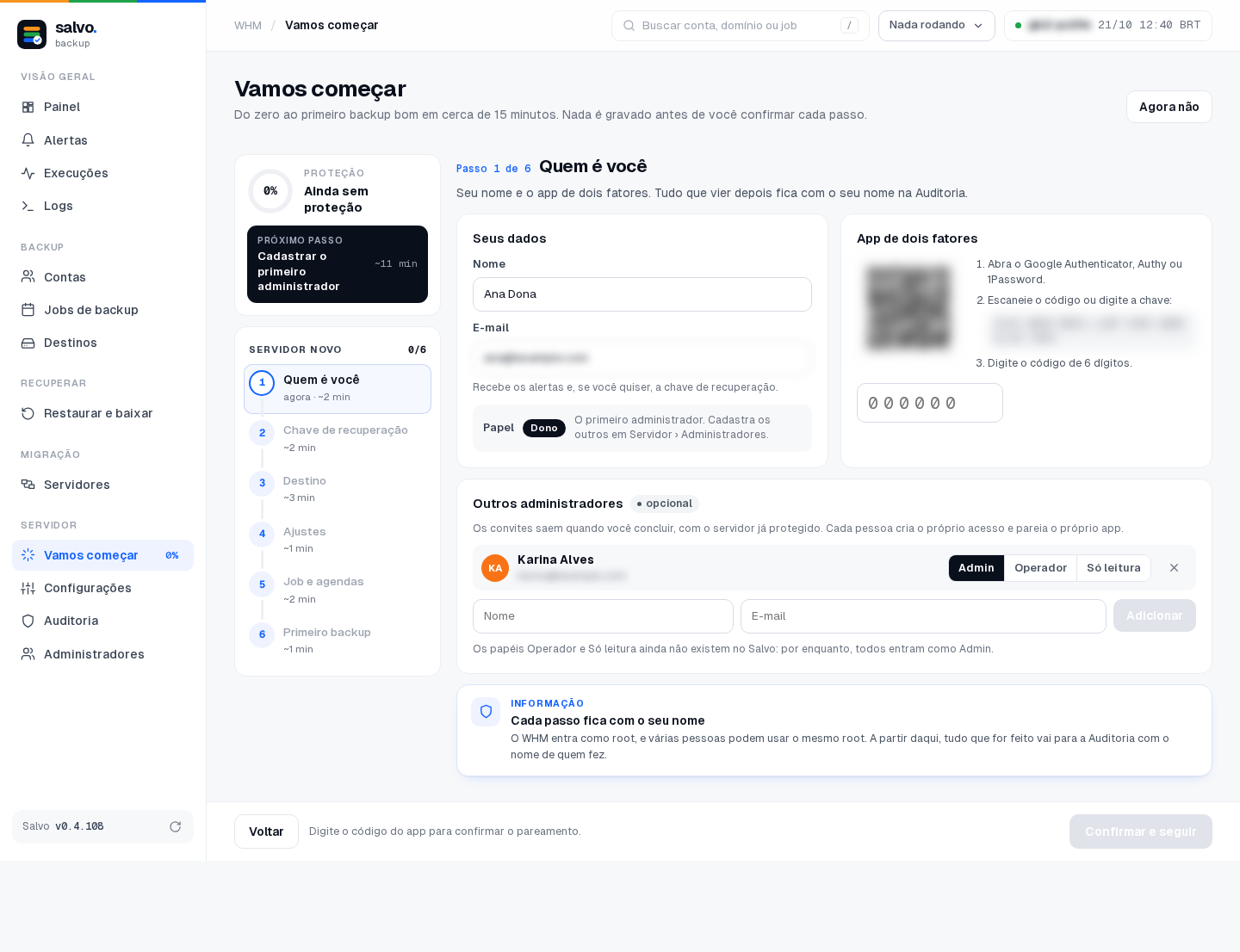Set Karina Alves role to Operador
1240x952 pixels.
click(1040, 568)
